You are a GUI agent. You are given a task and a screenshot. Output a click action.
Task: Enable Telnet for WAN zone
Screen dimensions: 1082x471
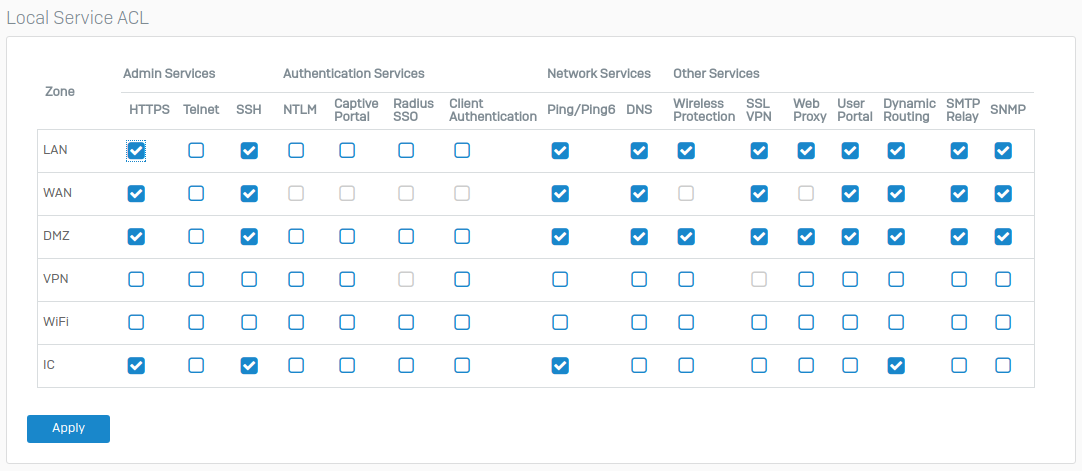point(196,194)
